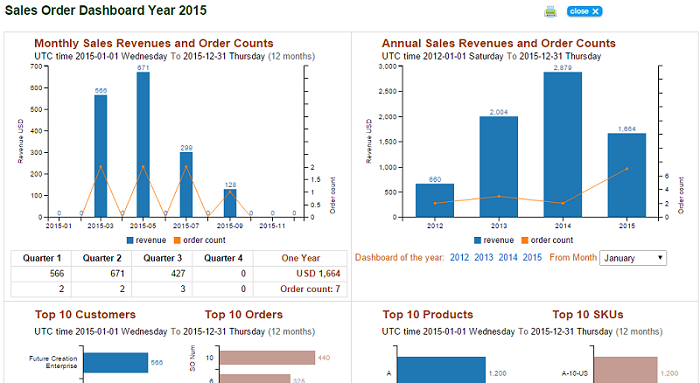The image size is (700, 383).
Task: Click the 2015 annual revenue bar labeled 1,664
Action: coord(627,175)
